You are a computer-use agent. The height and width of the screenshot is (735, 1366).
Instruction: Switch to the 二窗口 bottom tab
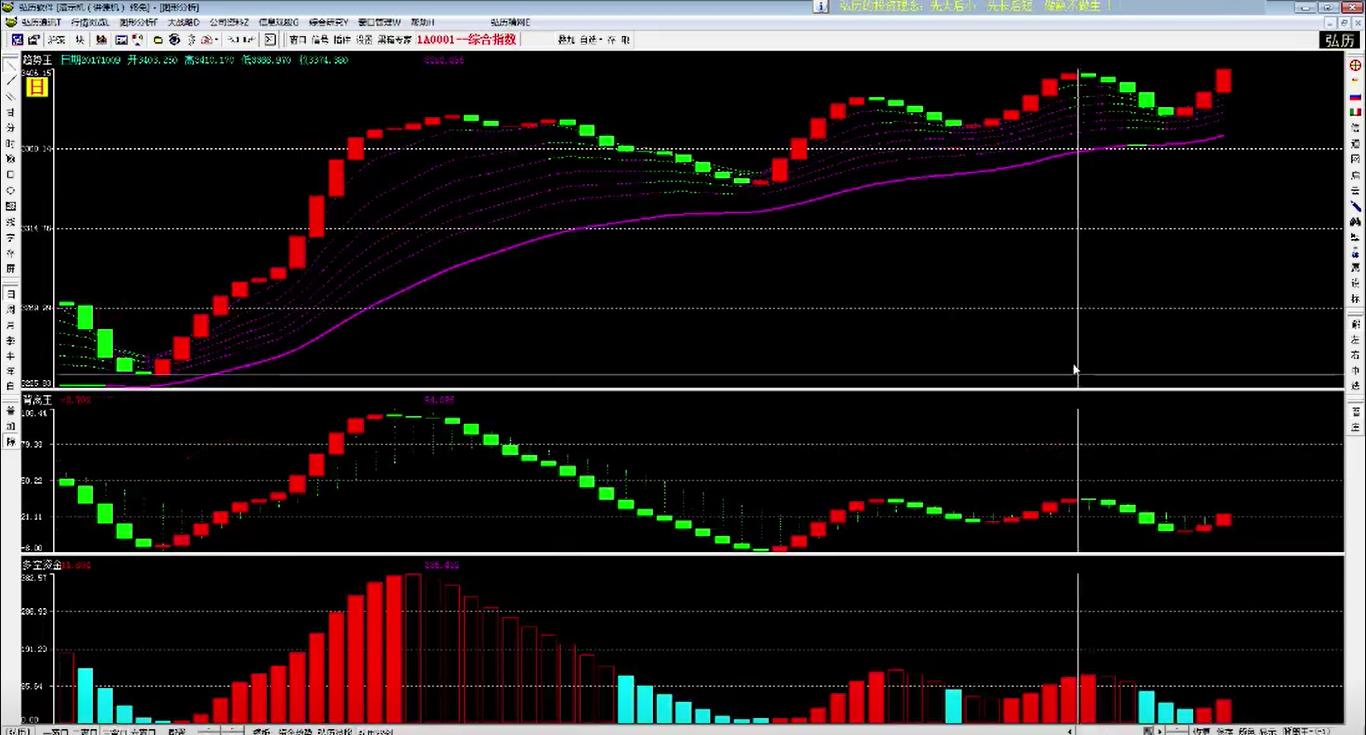[x=87, y=731]
